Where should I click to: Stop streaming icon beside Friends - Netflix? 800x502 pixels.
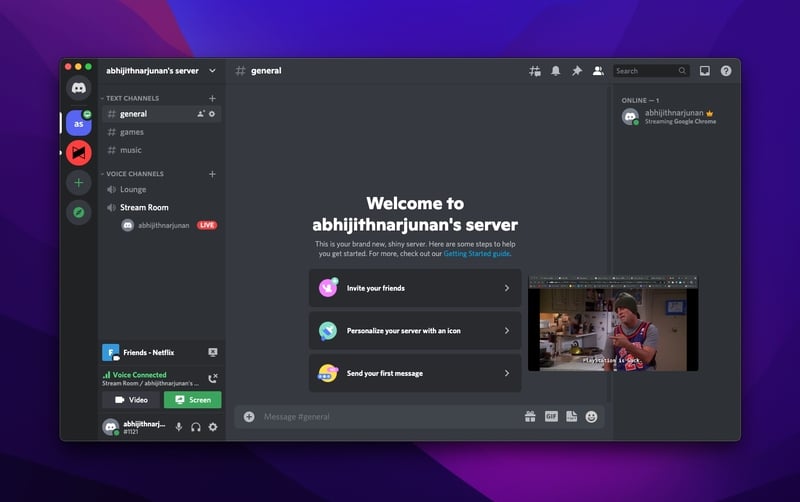tap(213, 353)
